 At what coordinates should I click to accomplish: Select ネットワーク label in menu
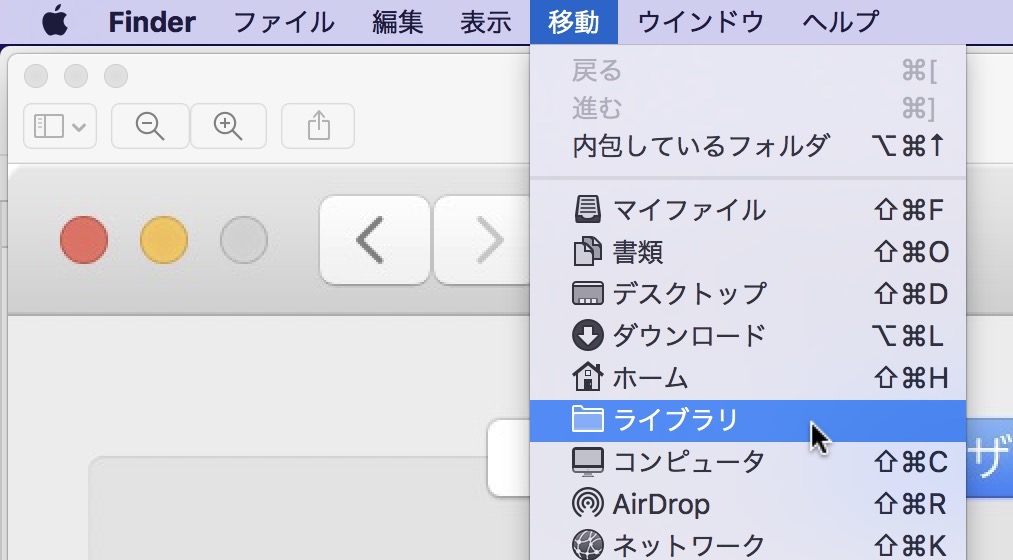[689, 546]
